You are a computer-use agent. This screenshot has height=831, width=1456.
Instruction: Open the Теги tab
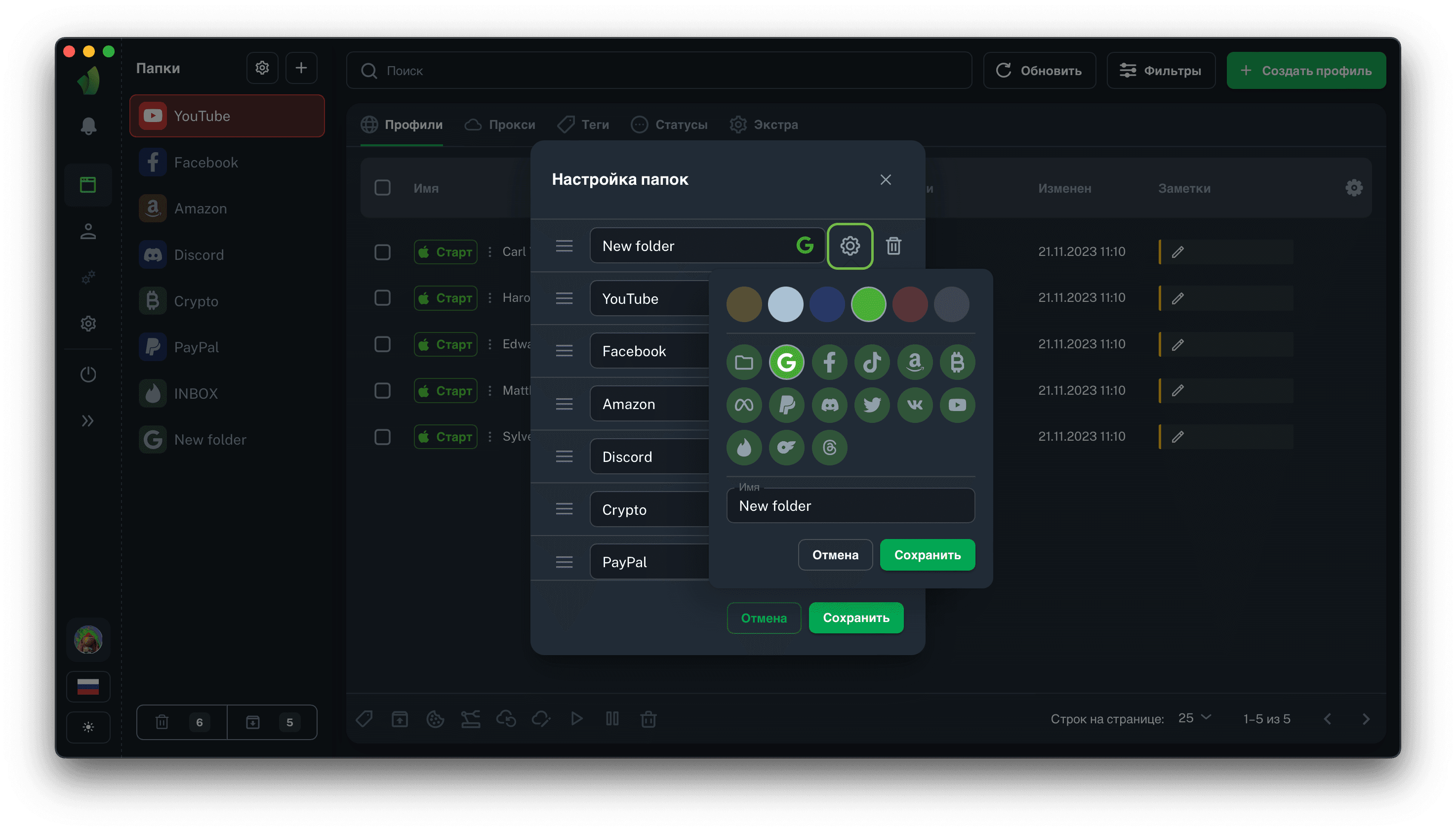pyautogui.click(x=583, y=125)
